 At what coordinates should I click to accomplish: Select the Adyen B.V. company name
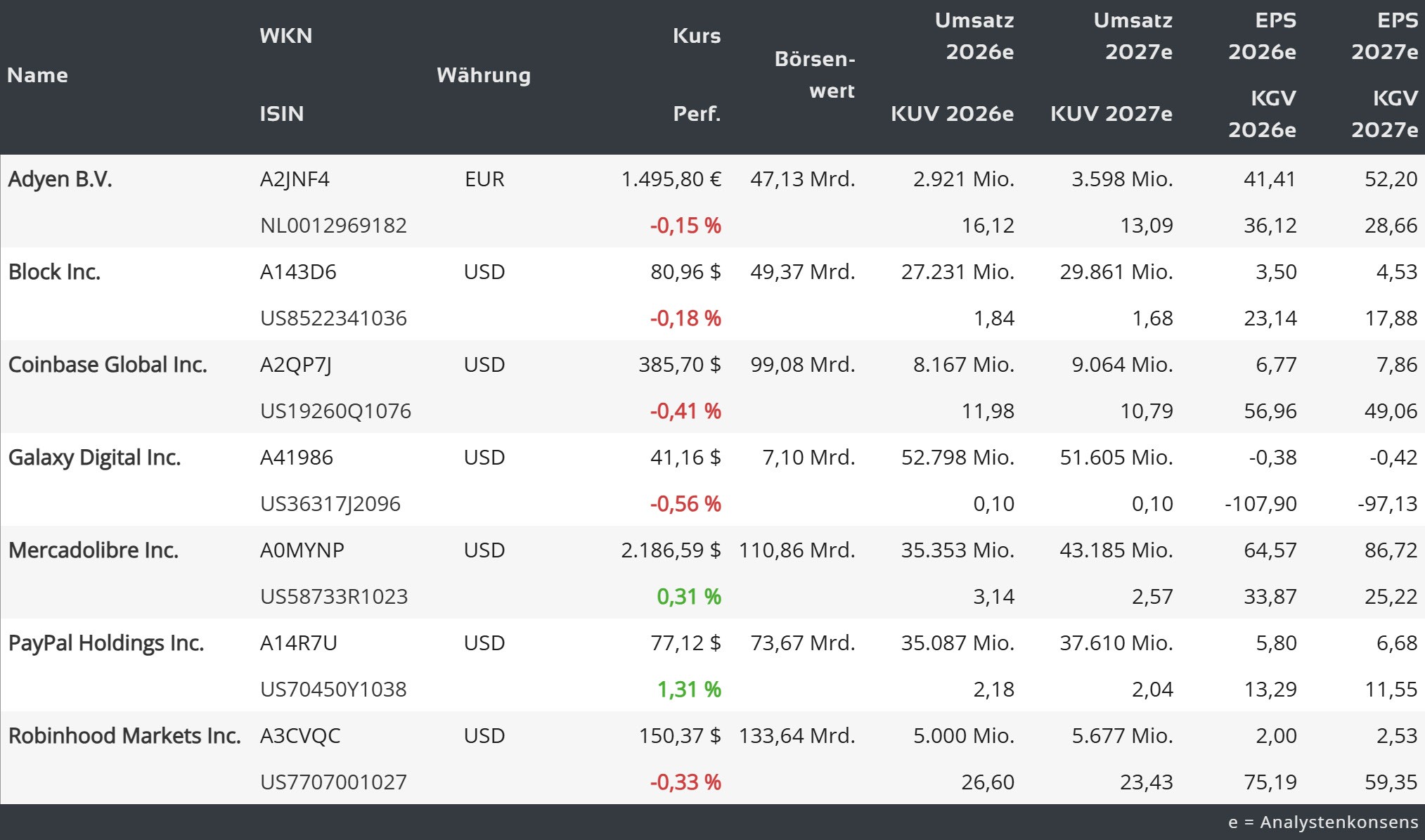60,179
